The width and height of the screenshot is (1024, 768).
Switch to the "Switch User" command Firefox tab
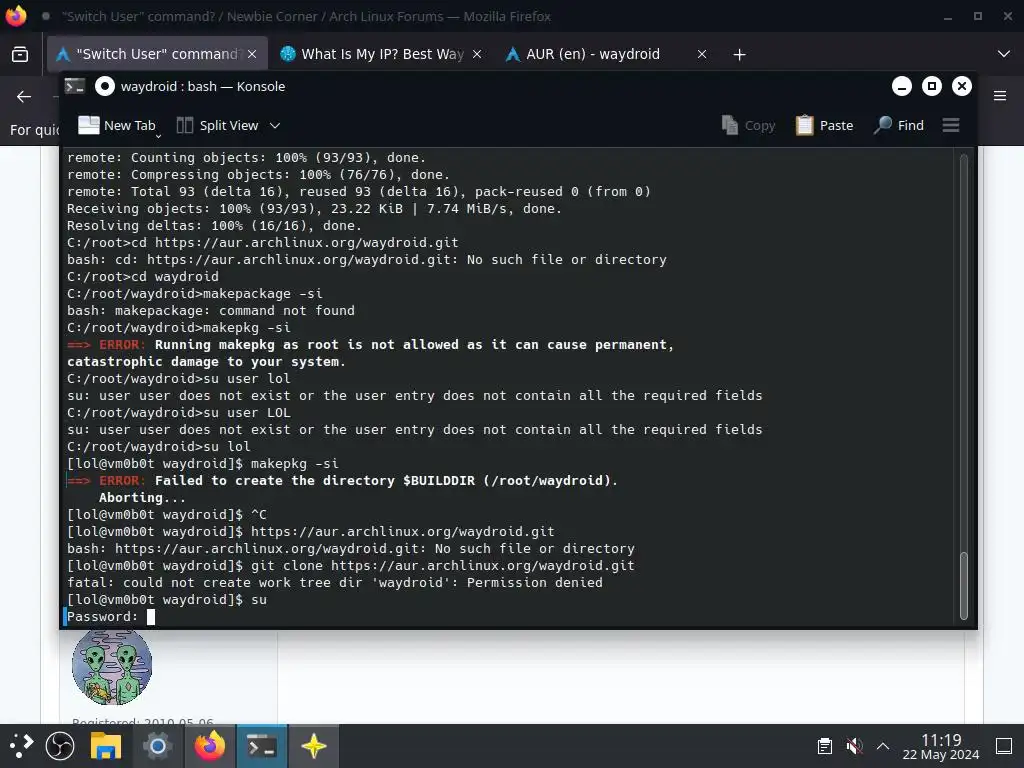(157, 54)
